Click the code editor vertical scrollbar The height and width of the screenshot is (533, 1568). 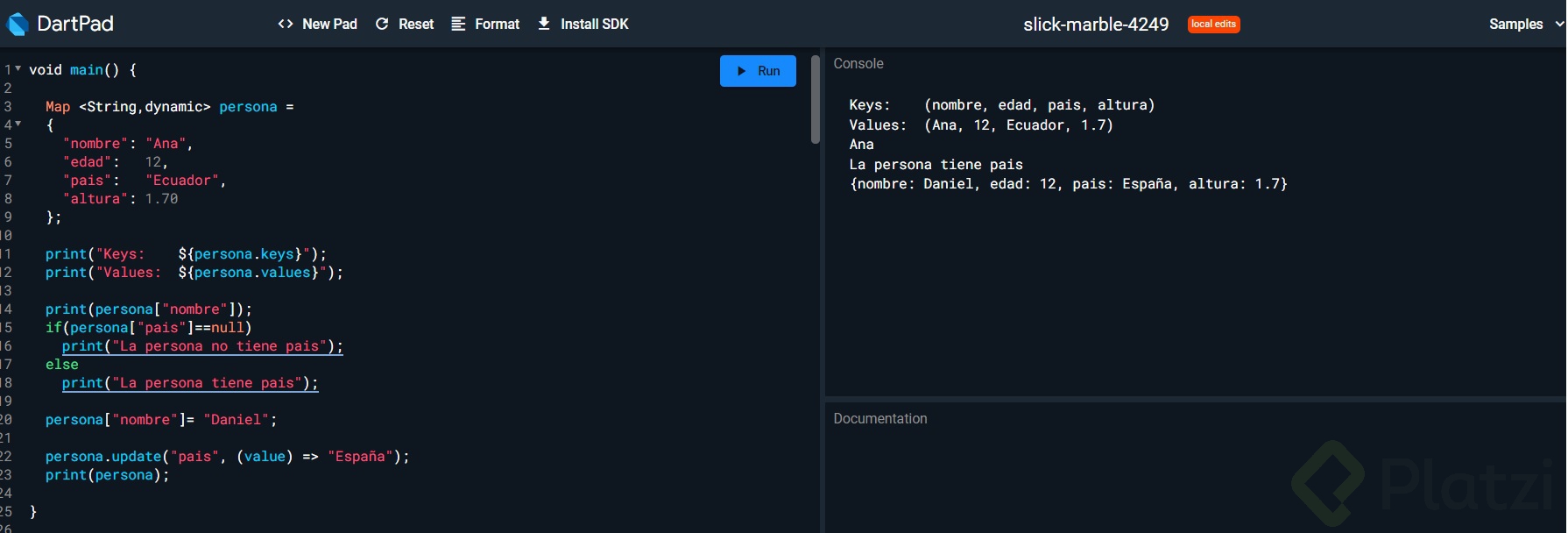pos(816,99)
